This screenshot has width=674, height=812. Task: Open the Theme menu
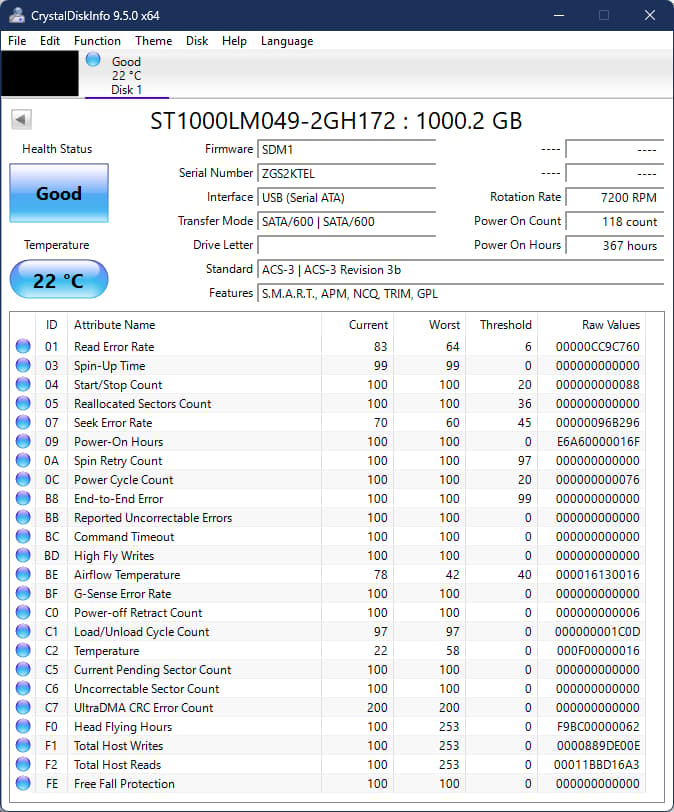coord(154,41)
